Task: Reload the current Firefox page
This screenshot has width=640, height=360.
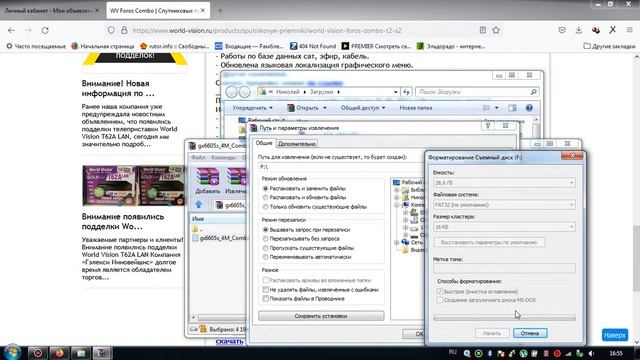Action: pyautogui.click(x=45, y=30)
